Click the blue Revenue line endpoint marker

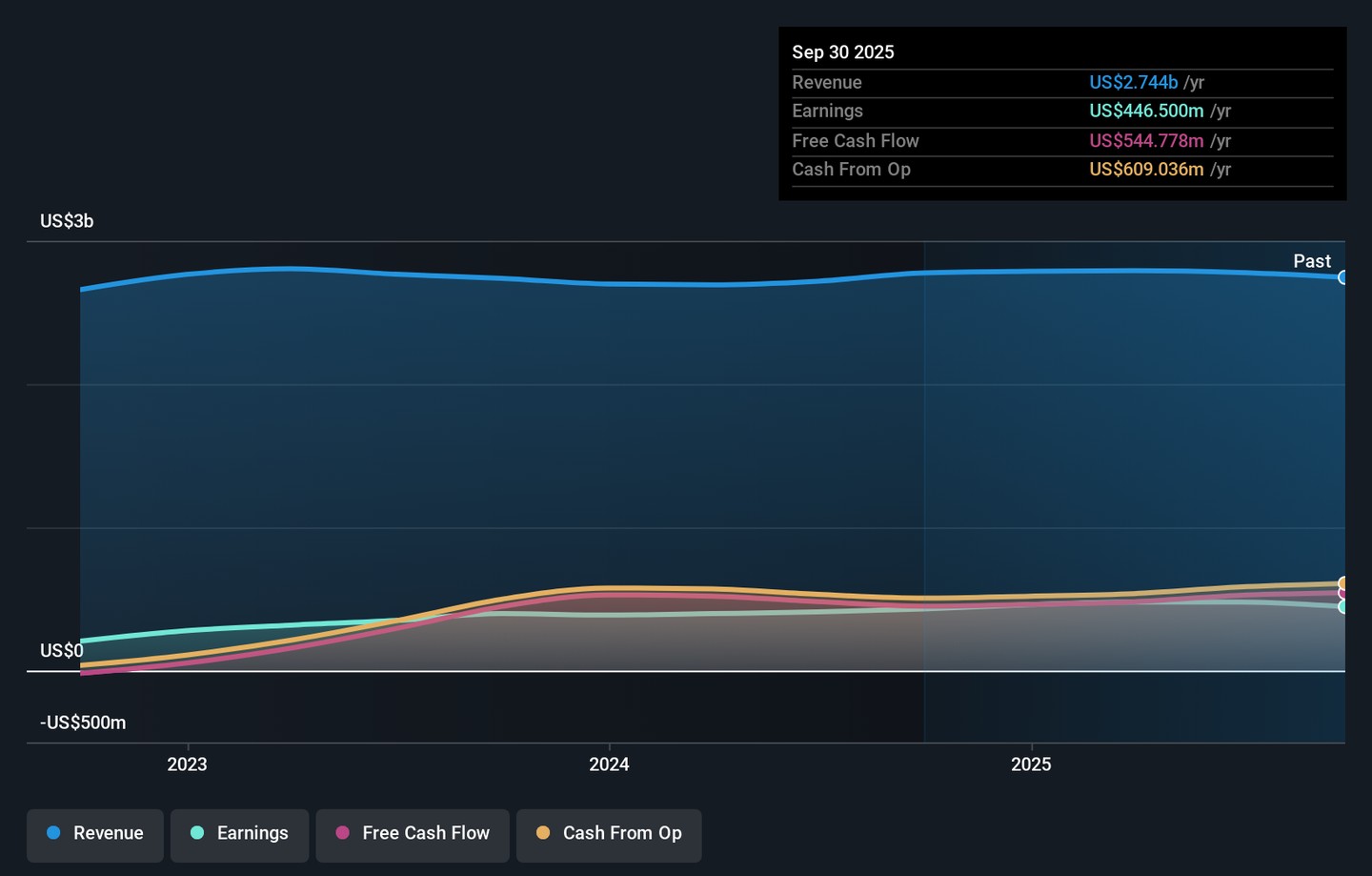click(x=1342, y=277)
